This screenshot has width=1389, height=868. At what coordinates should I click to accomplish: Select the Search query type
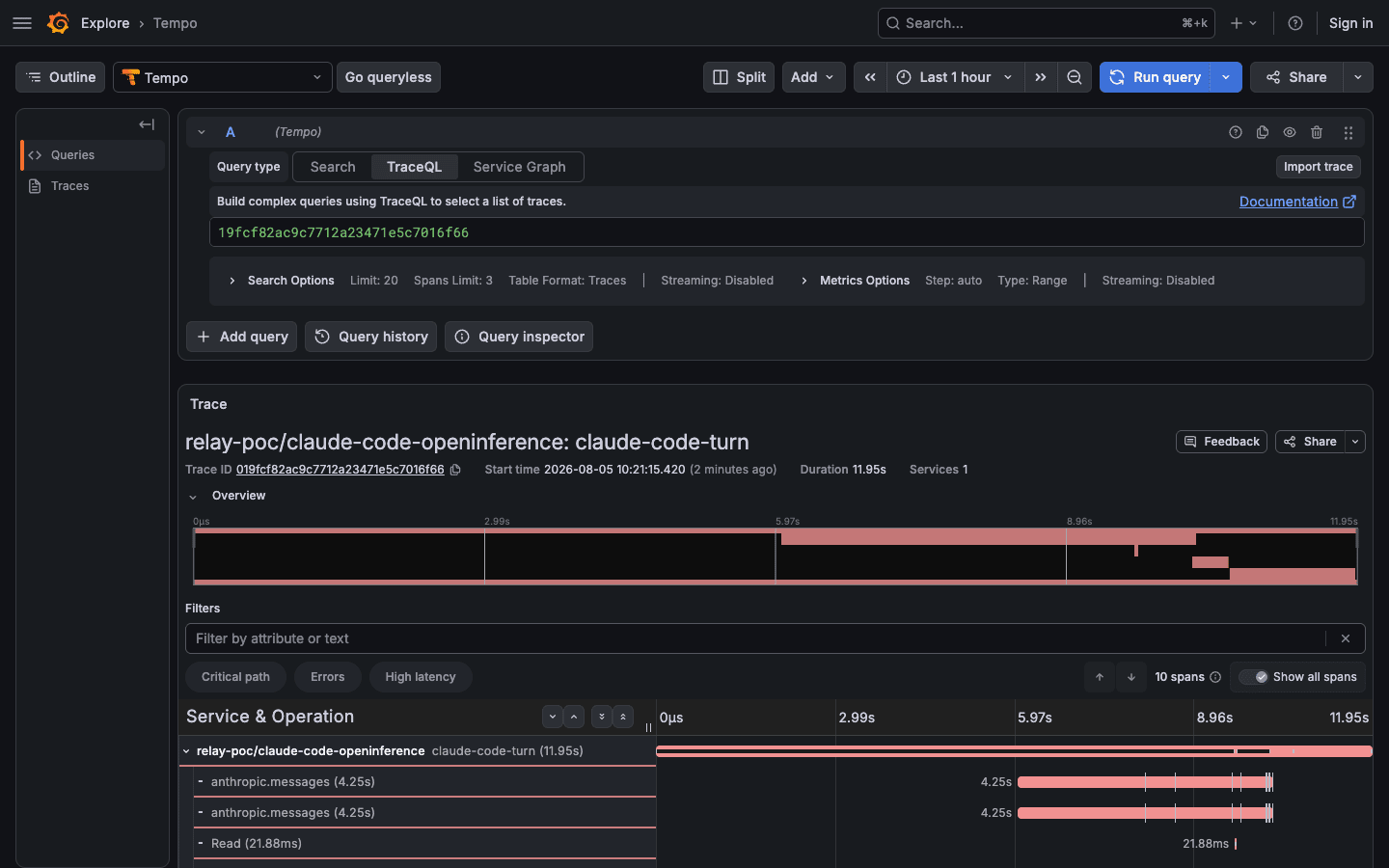(333, 167)
